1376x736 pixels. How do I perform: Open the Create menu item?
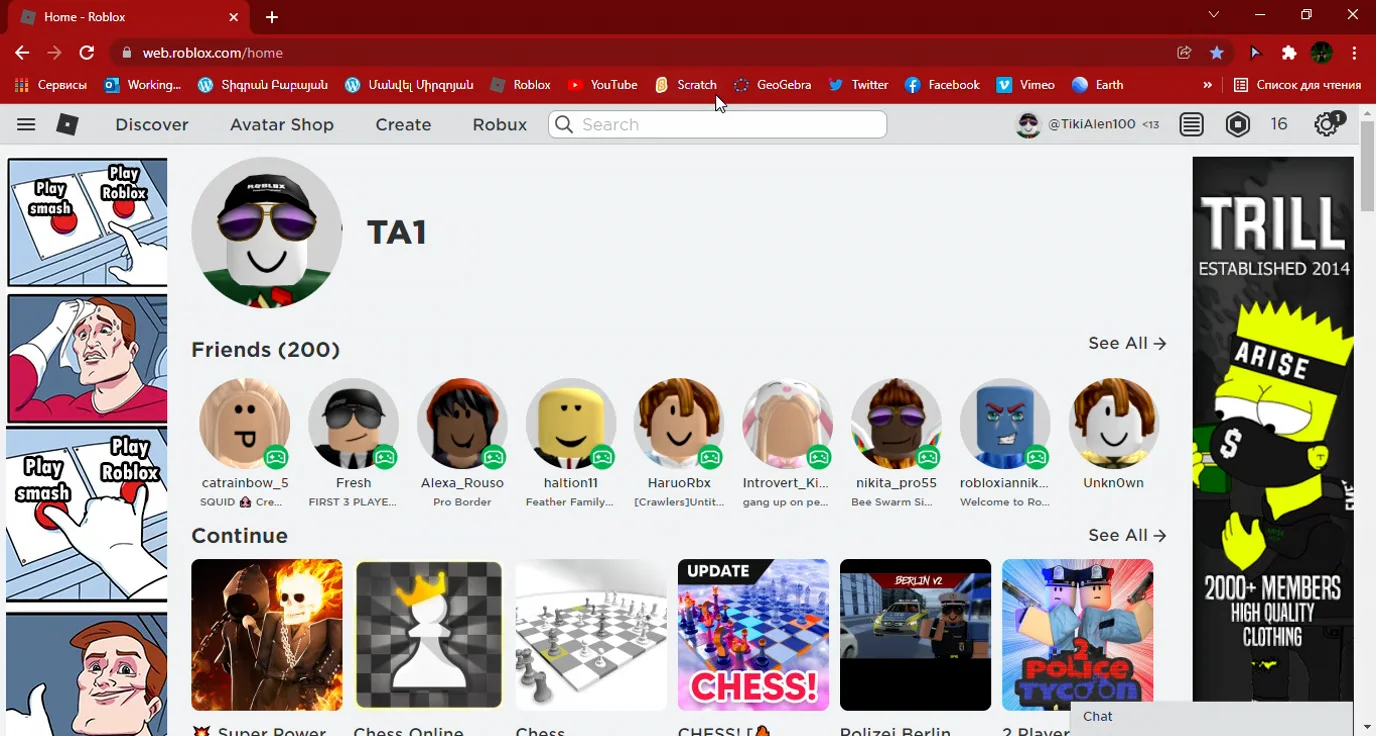coord(403,124)
